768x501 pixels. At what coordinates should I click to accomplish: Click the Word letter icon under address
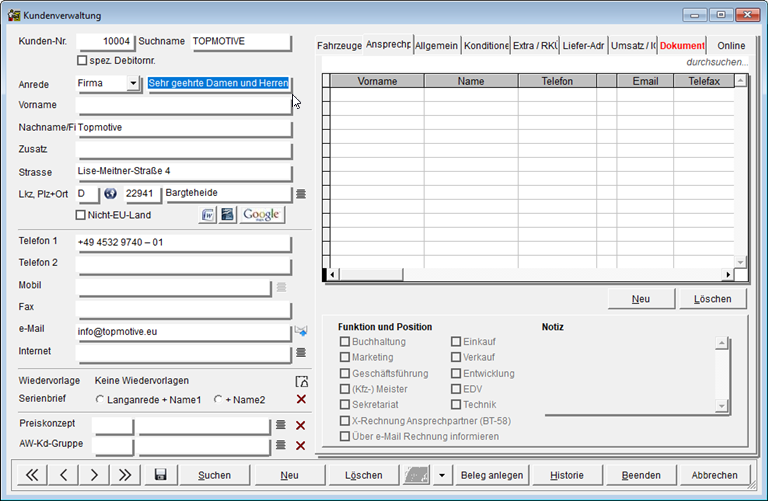coord(208,215)
